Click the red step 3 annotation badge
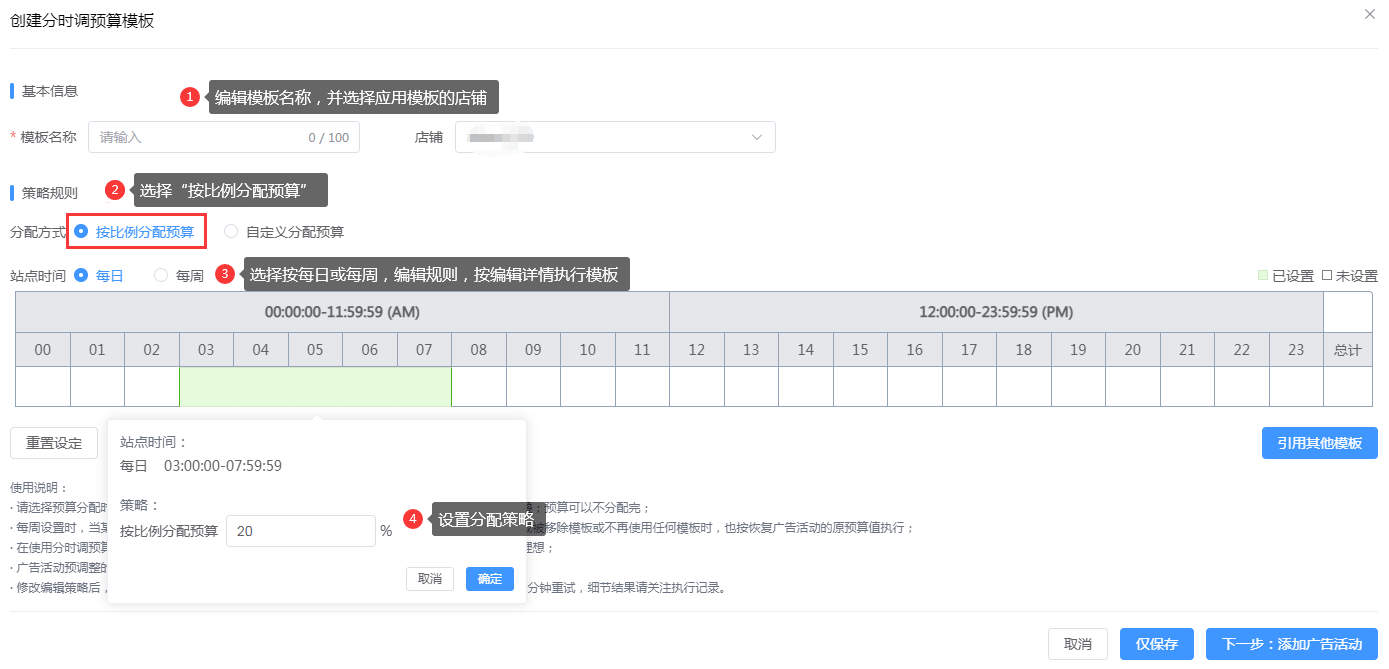 [225, 274]
